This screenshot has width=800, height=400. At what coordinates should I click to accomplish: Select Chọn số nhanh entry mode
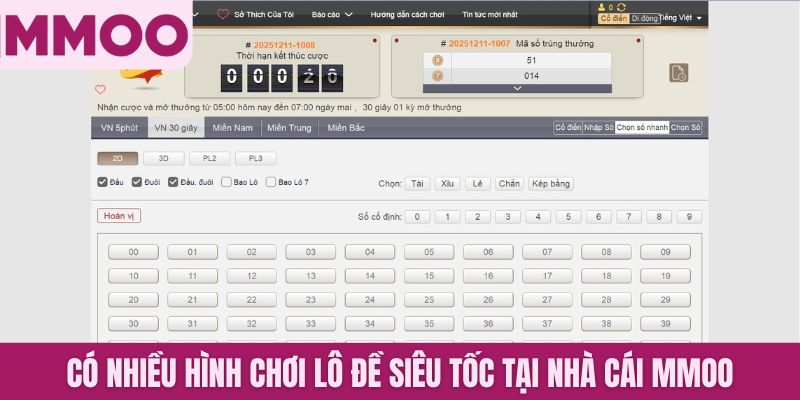point(642,128)
